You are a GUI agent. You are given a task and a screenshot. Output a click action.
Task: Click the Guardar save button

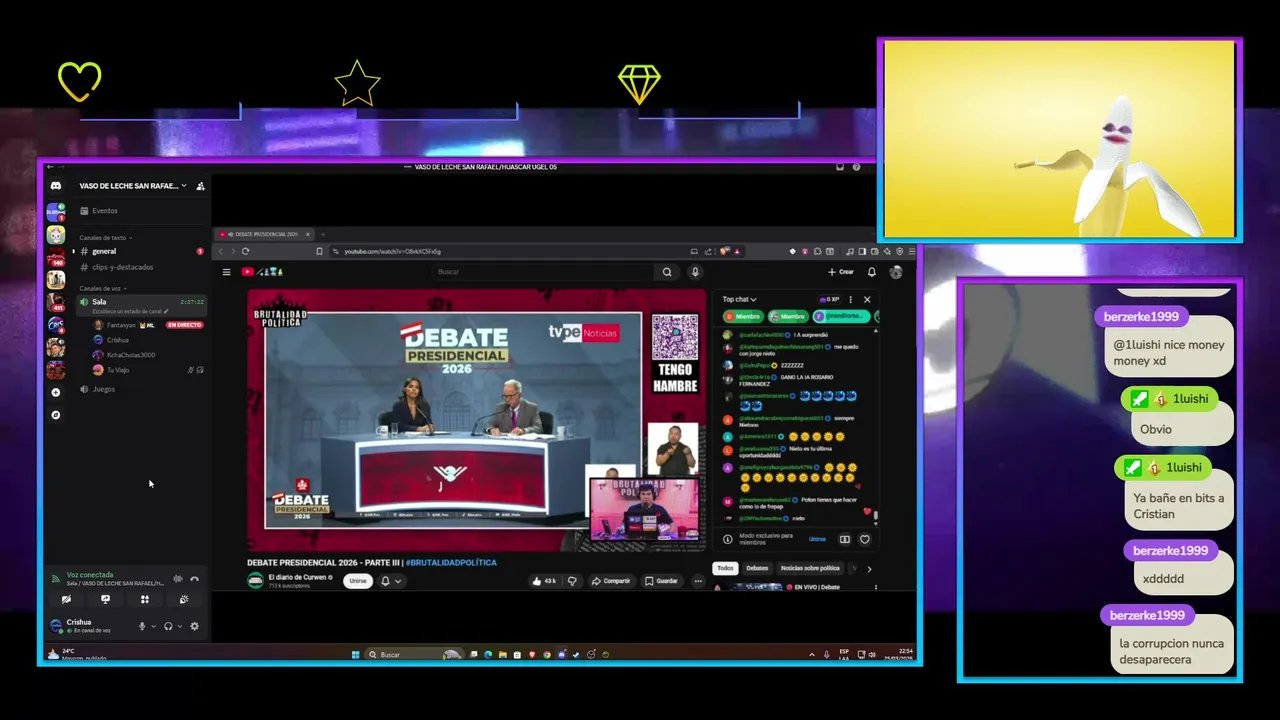point(661,581)
